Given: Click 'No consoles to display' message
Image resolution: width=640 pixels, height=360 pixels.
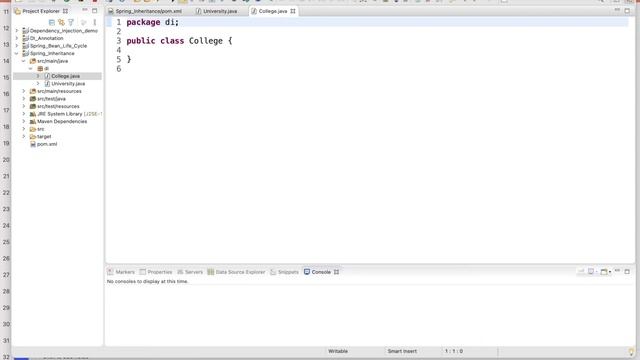Looking at the screenshot, I should pos(147,281).
